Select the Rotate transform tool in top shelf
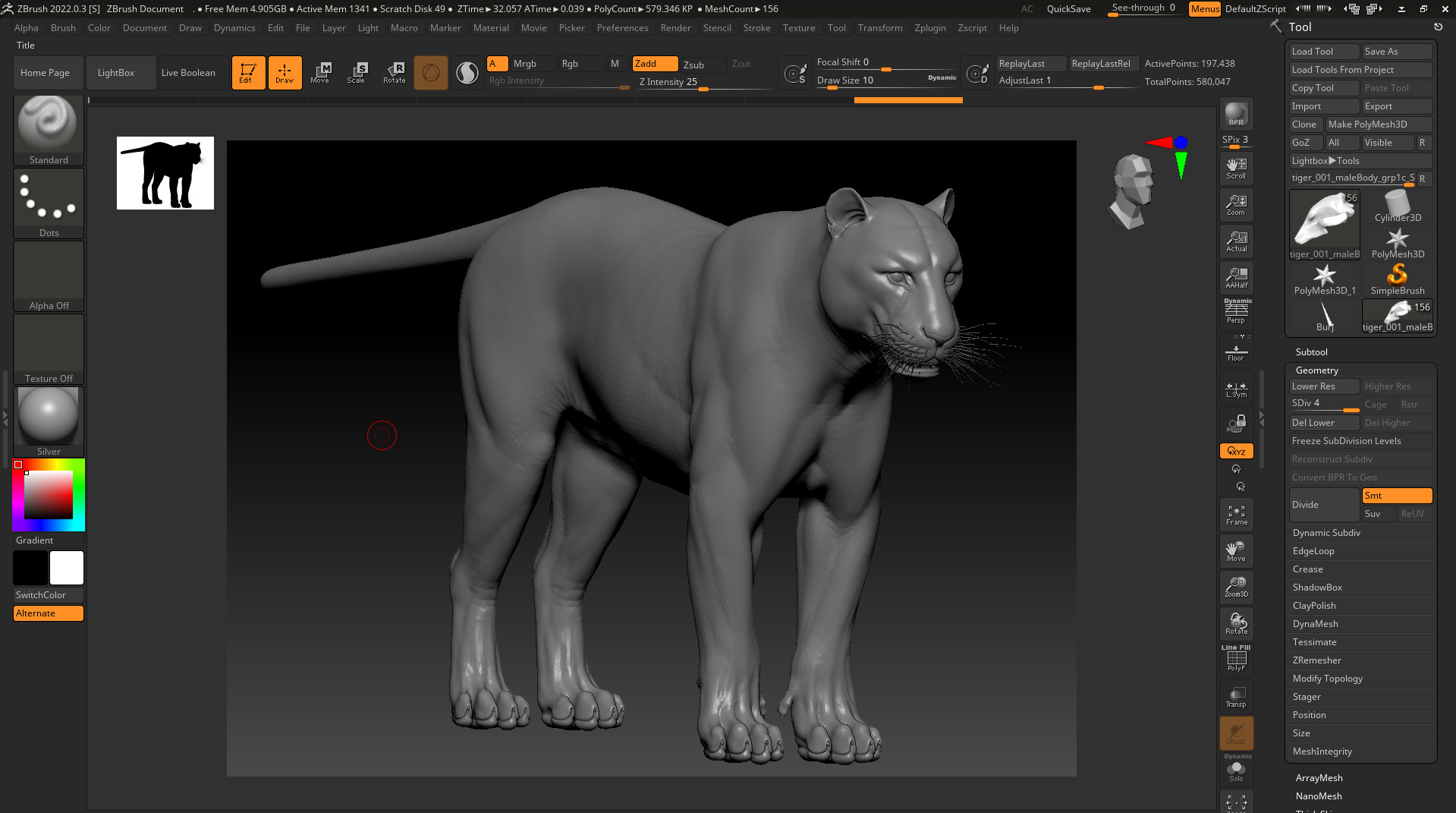The image size is (1456, 813). [395, 73]
